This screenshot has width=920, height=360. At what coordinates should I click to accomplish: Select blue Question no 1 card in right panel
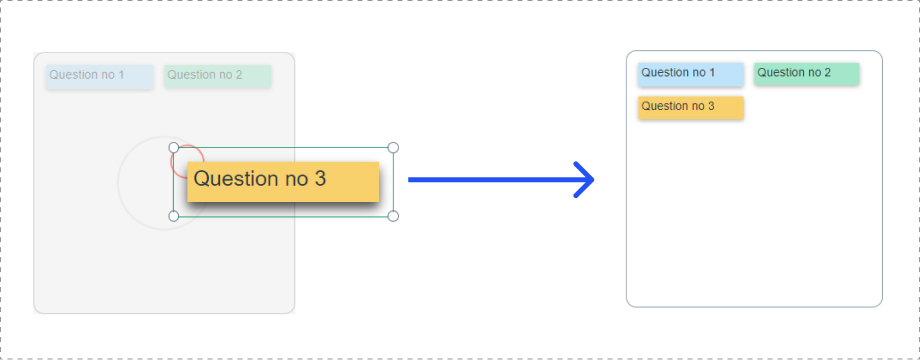[691, 74]
